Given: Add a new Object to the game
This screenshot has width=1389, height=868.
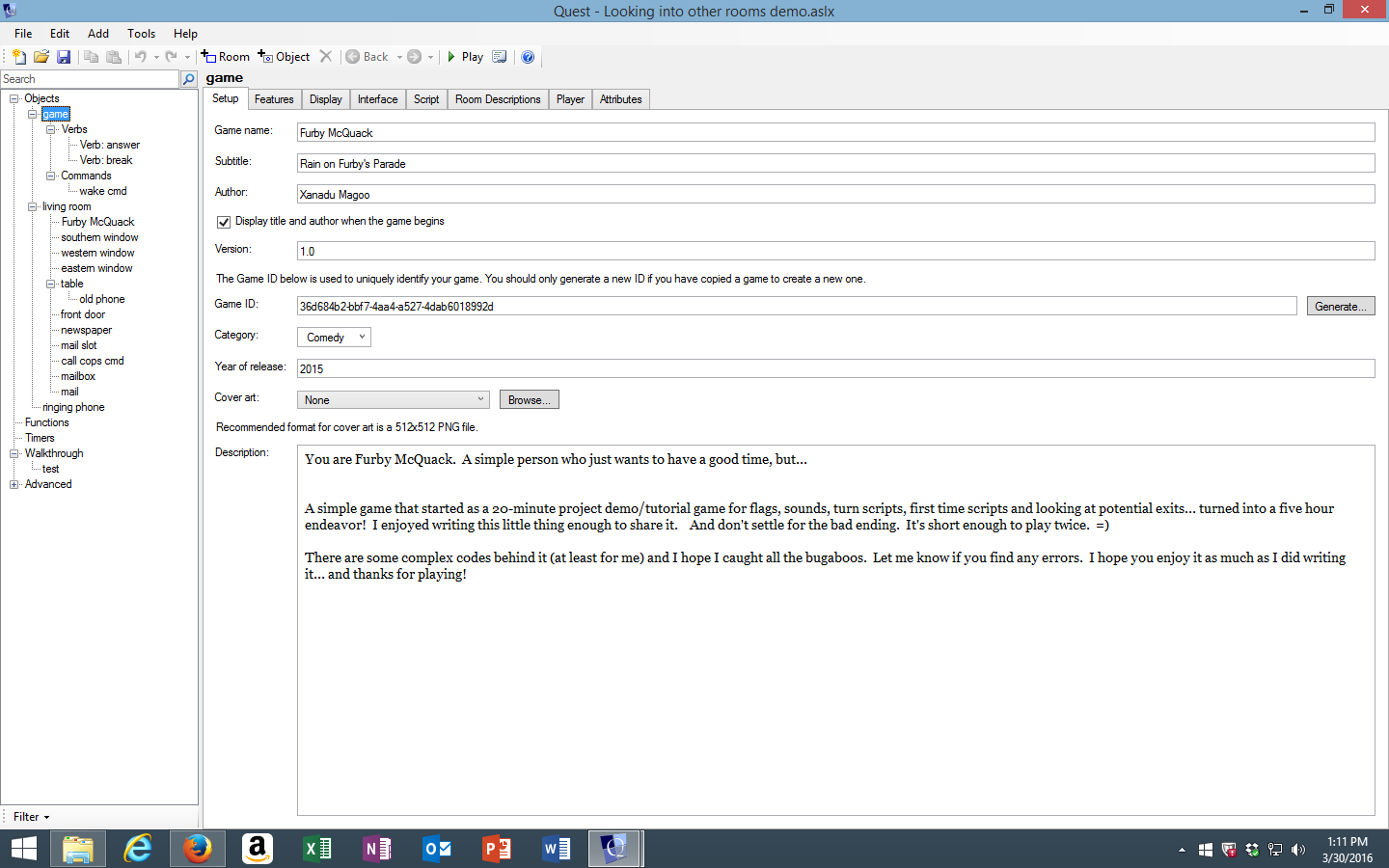Looking at the screenshot, I should 284,56.
